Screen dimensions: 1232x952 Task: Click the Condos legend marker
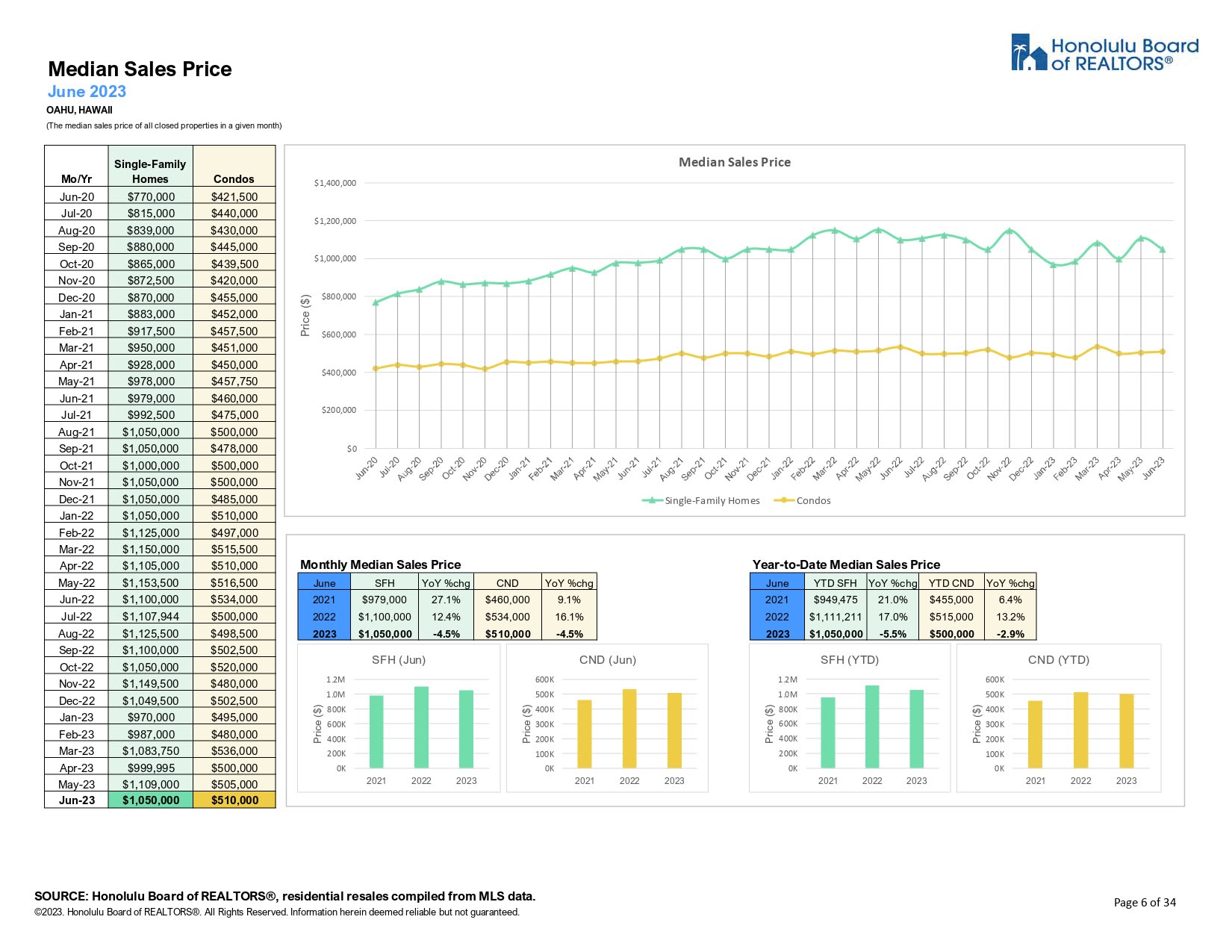784,500
